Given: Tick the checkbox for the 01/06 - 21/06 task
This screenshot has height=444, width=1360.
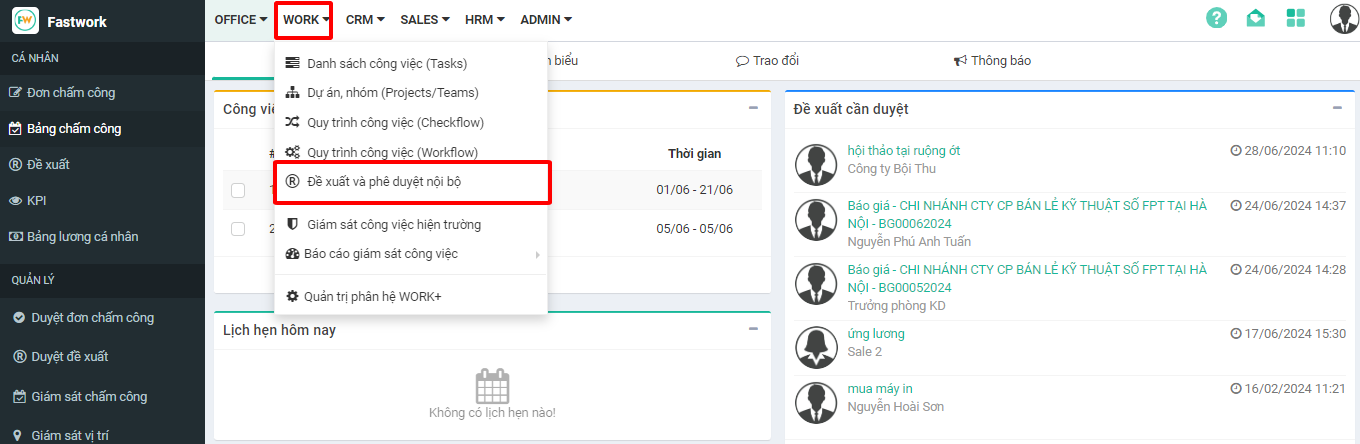Looking at the screenshot, I should click(238, 190).
